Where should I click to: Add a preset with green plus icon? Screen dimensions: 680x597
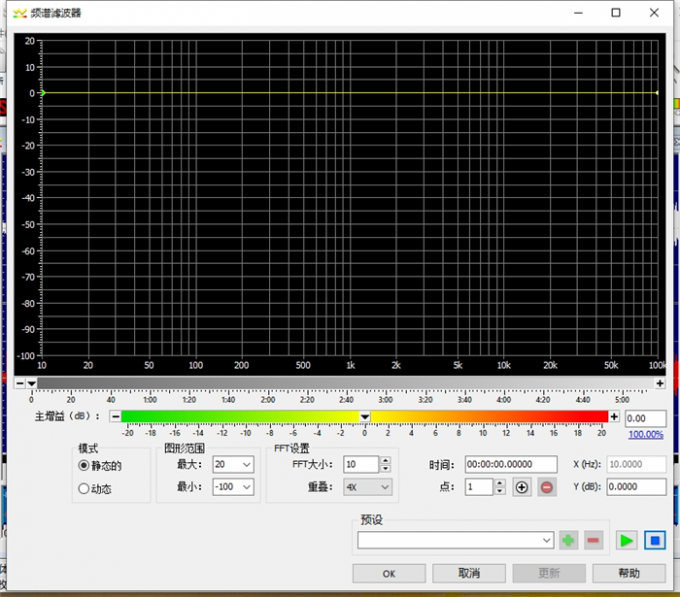coord(568,541)
